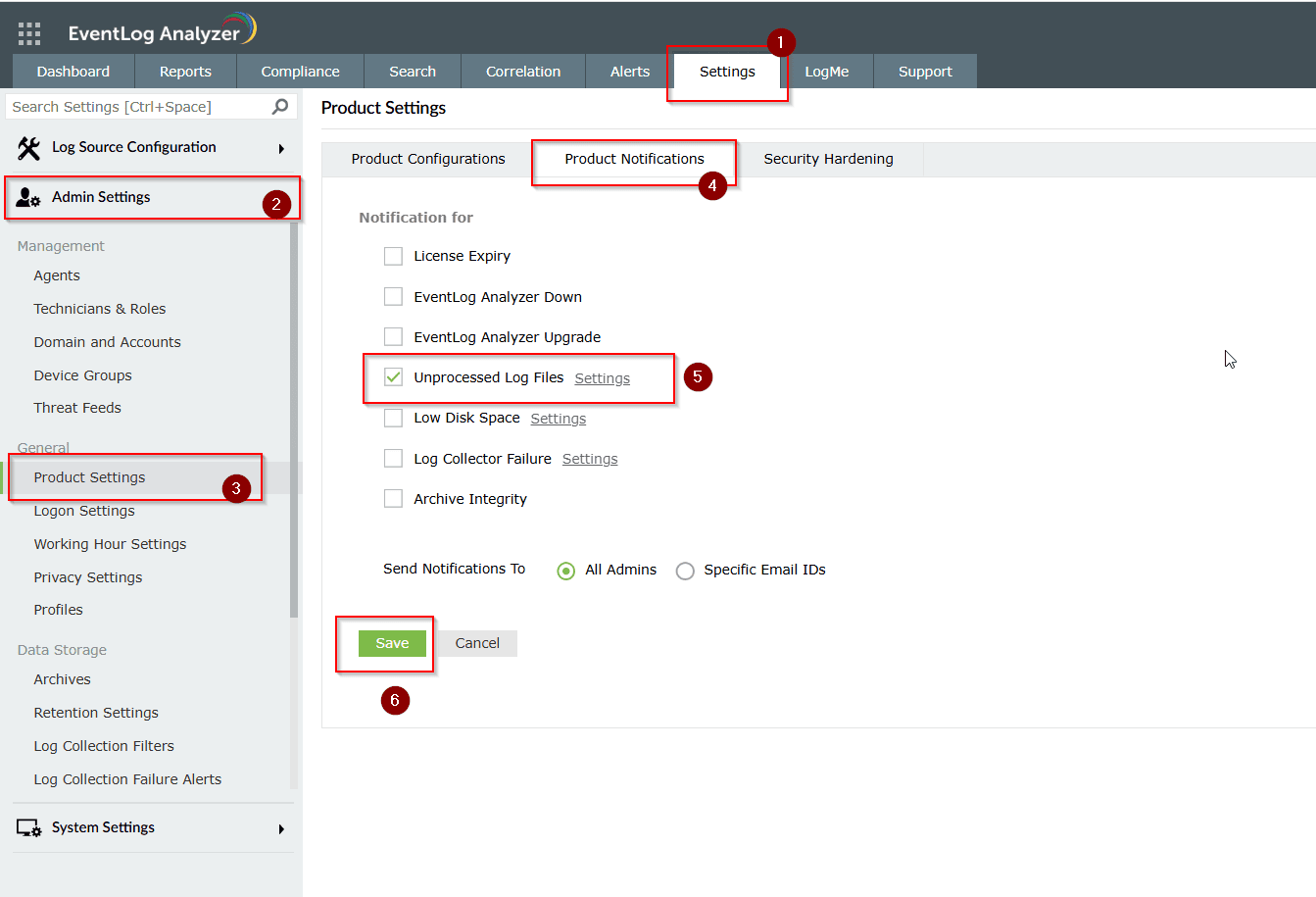Select the All Admins radio button
1316x897 pixels.
point(565,571)
